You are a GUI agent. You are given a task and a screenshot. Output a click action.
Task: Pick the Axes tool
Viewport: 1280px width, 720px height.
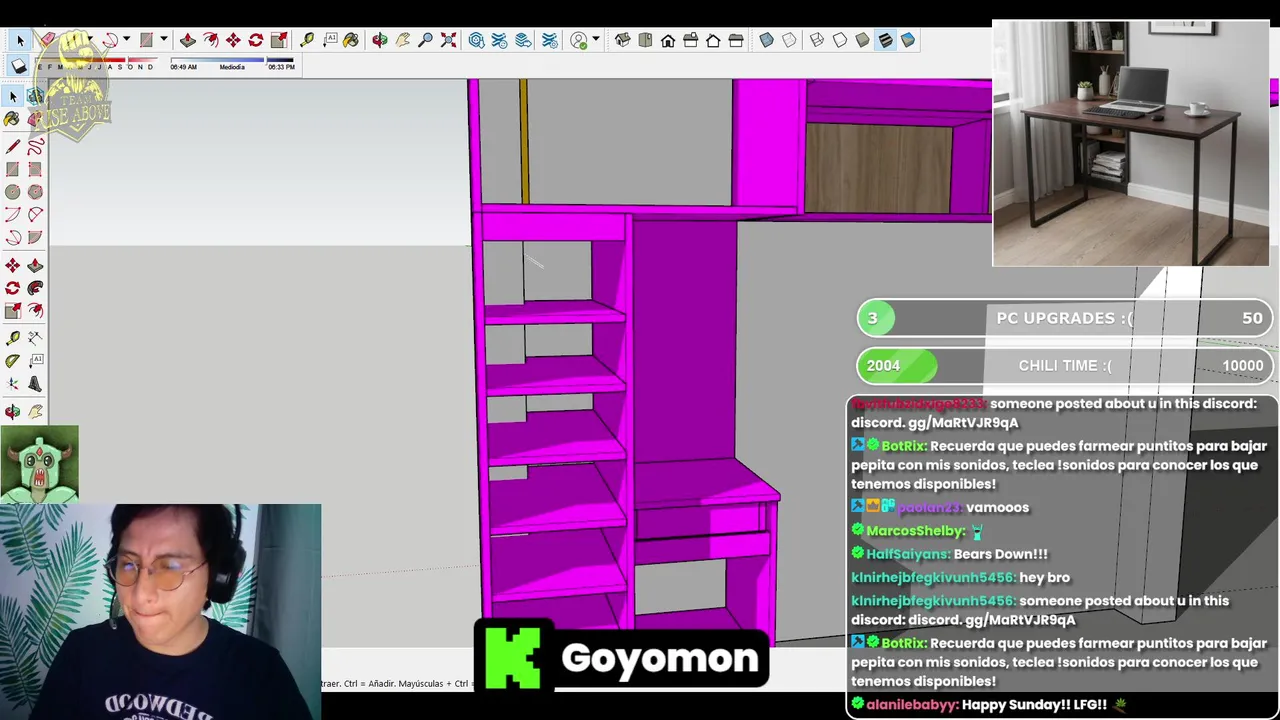13,383
